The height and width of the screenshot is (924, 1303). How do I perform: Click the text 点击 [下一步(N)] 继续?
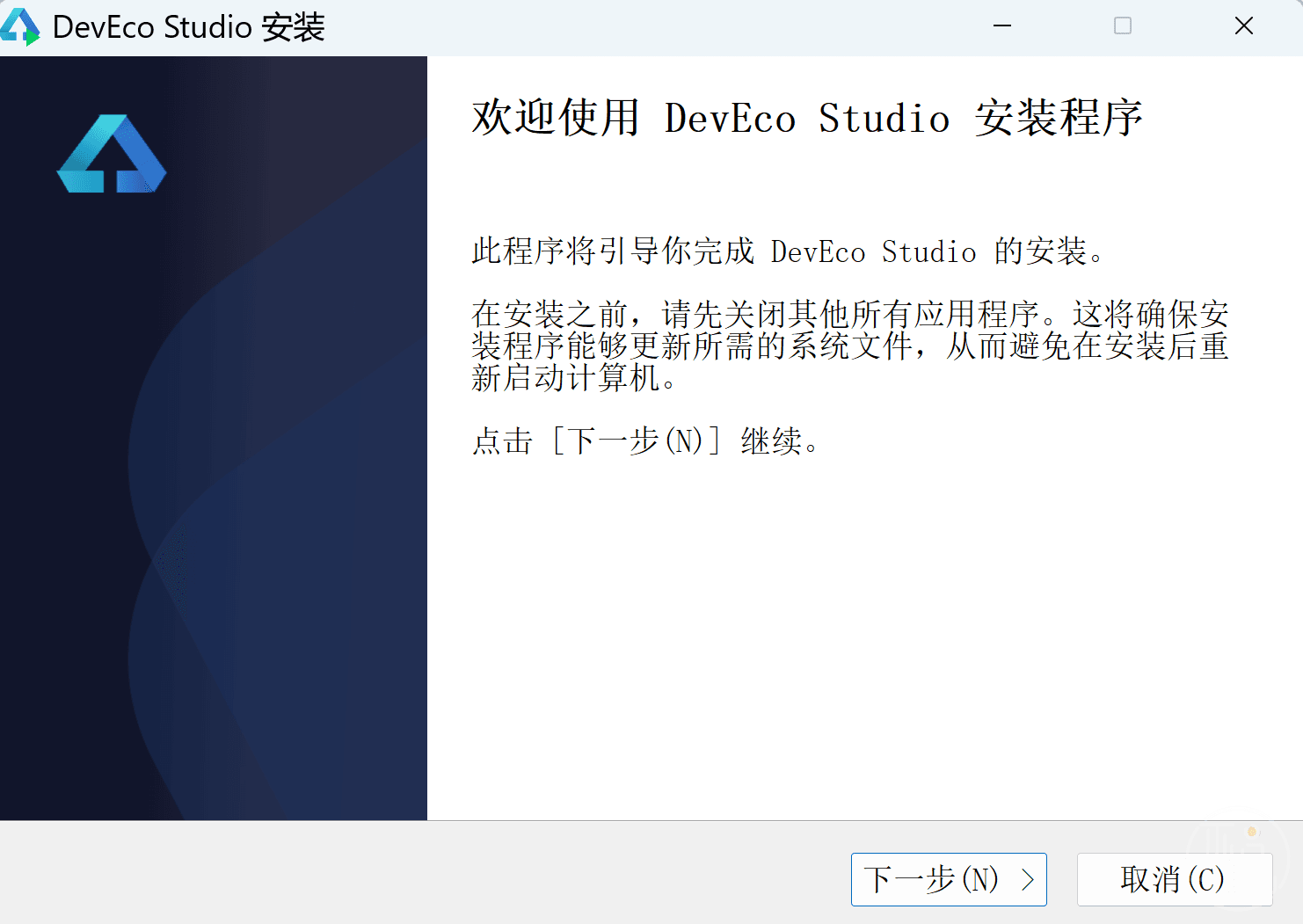[x=645, y=440]
